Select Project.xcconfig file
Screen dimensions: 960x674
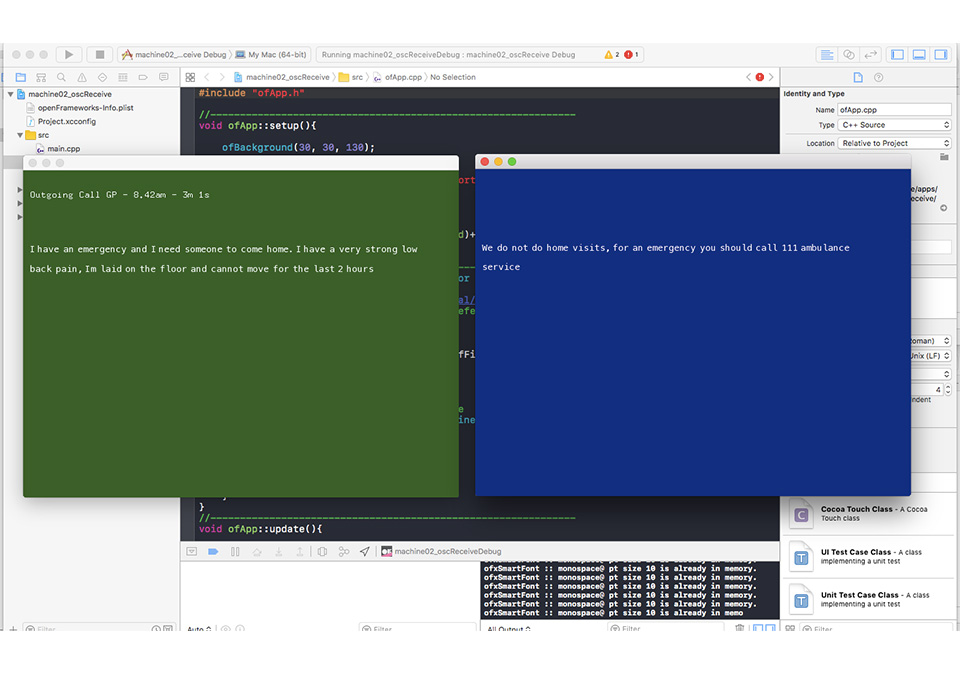[x=67, y=121]
